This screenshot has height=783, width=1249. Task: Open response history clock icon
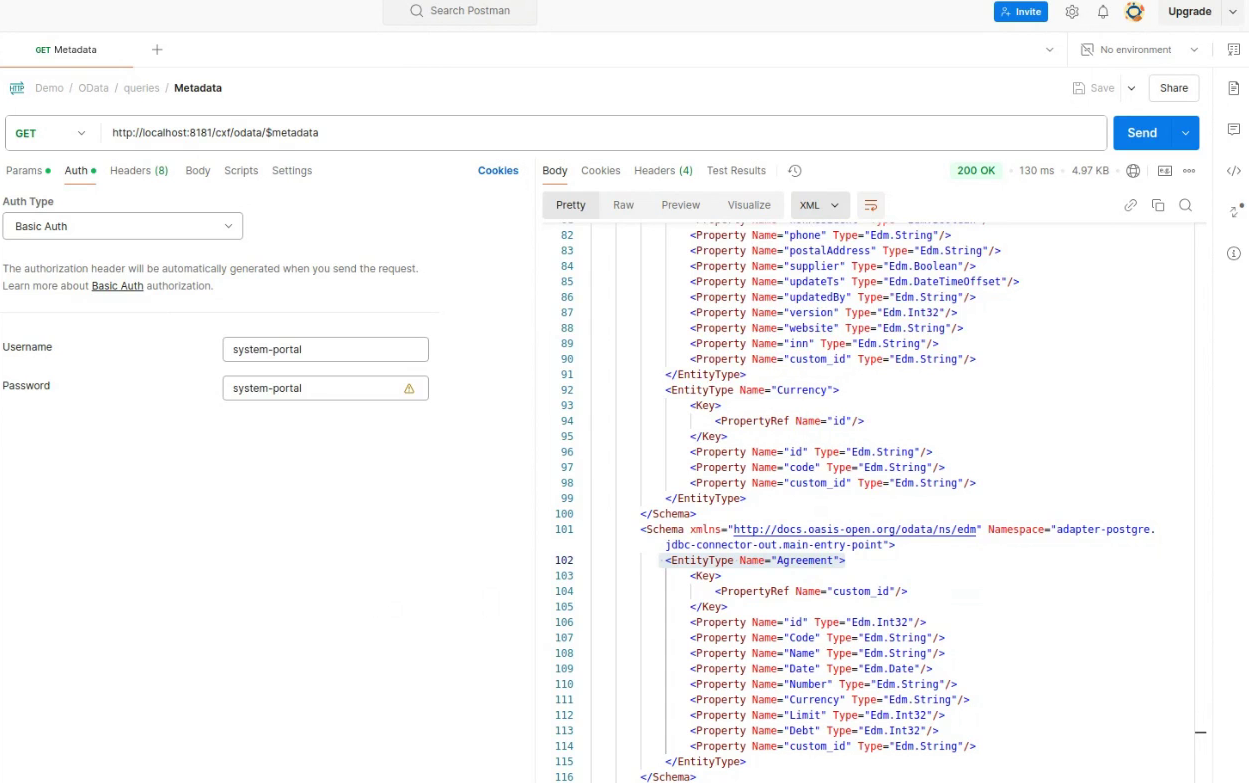[795, 171]
